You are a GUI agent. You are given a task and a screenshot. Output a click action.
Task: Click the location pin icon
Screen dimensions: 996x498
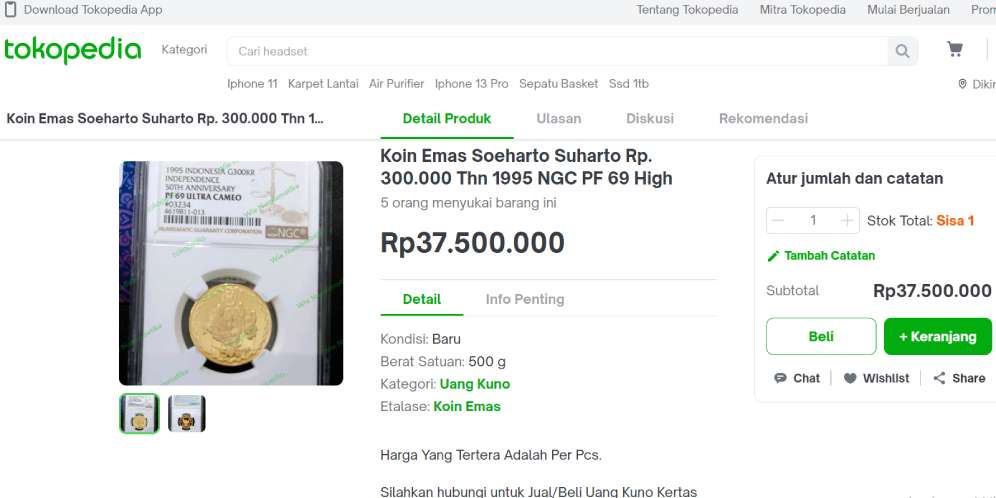[962, 84]
